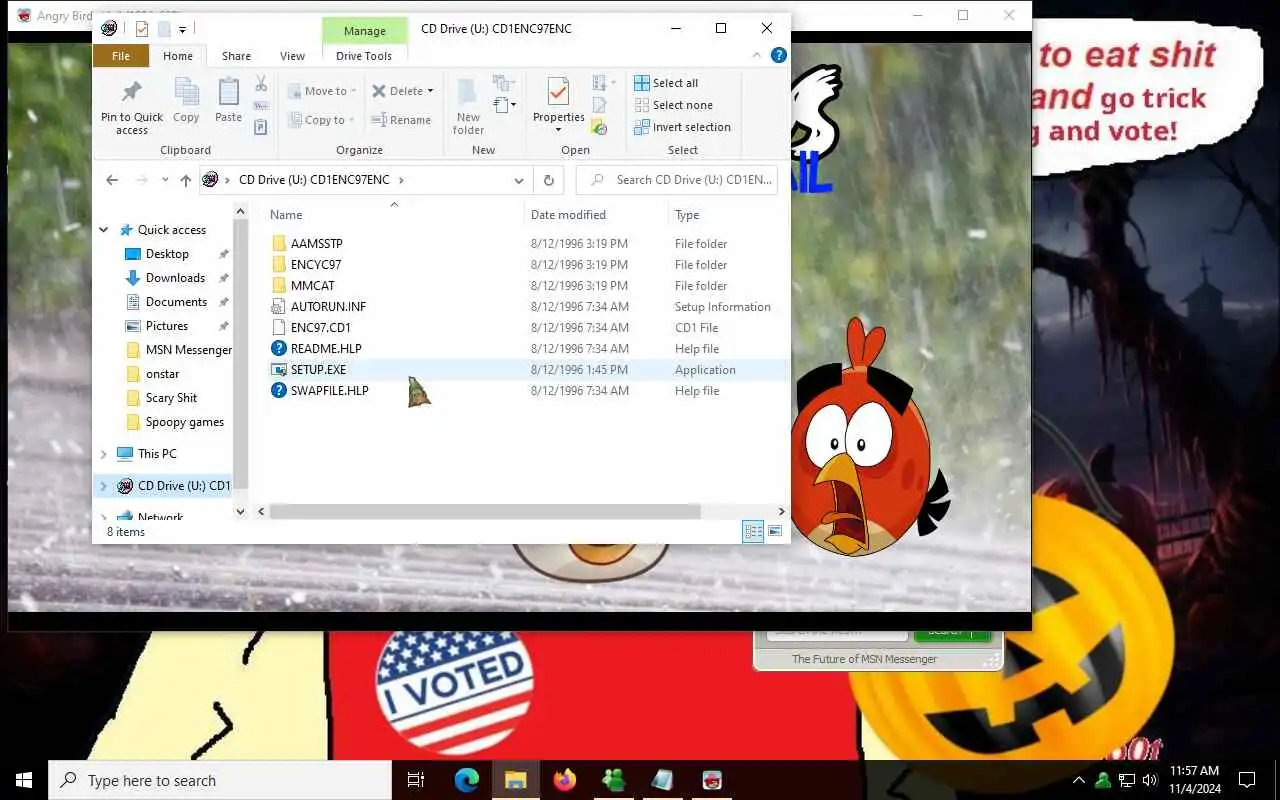Switch to Large icons view in status bar
Screen dimensions: 1280x800
tap(776, 532)
